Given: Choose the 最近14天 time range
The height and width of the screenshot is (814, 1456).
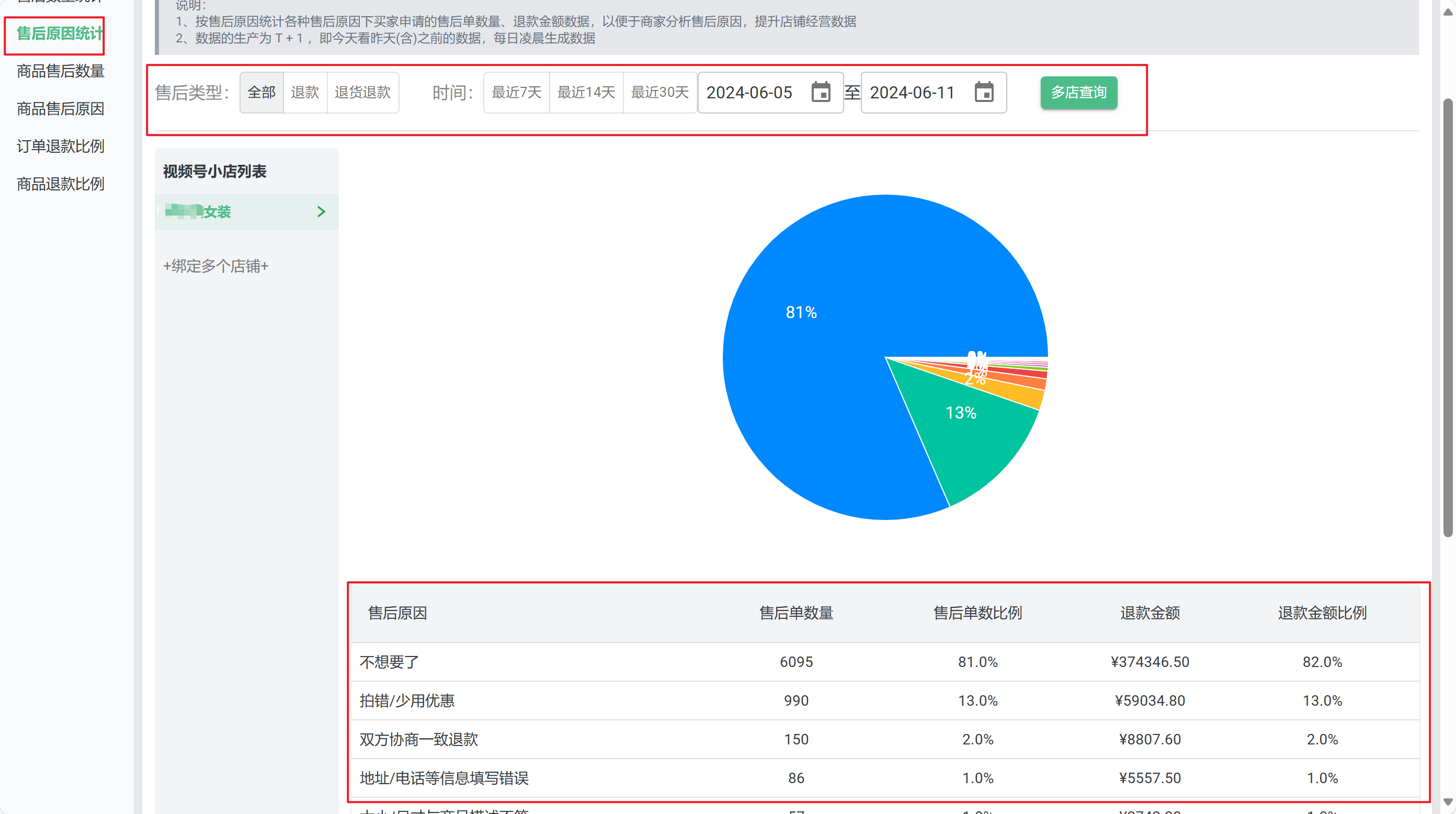Looking at the screenshot, I should (x=586, y=92).
